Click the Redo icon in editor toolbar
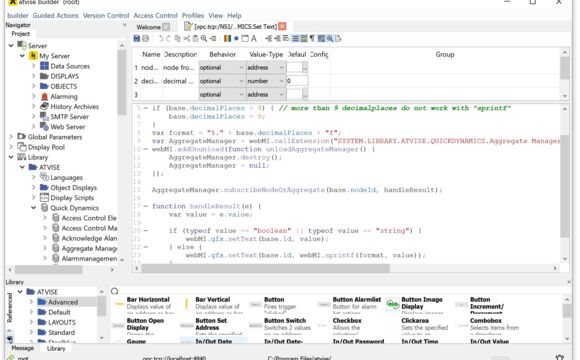This screenshot has height=360, width=580. (169, 38)
